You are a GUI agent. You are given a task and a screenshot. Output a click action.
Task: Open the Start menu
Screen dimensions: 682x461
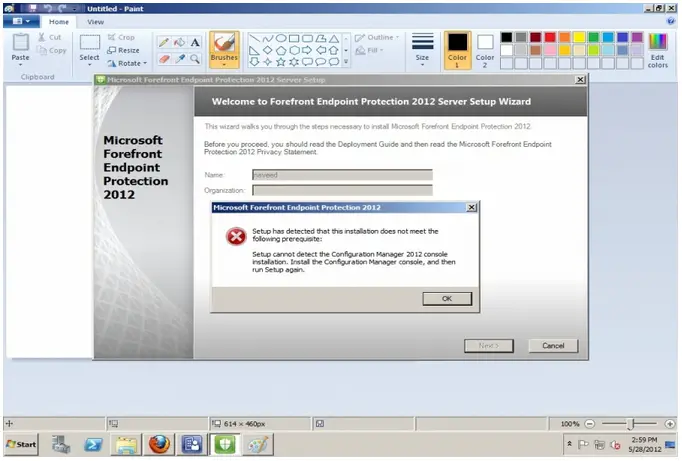(x=21, y=444)
